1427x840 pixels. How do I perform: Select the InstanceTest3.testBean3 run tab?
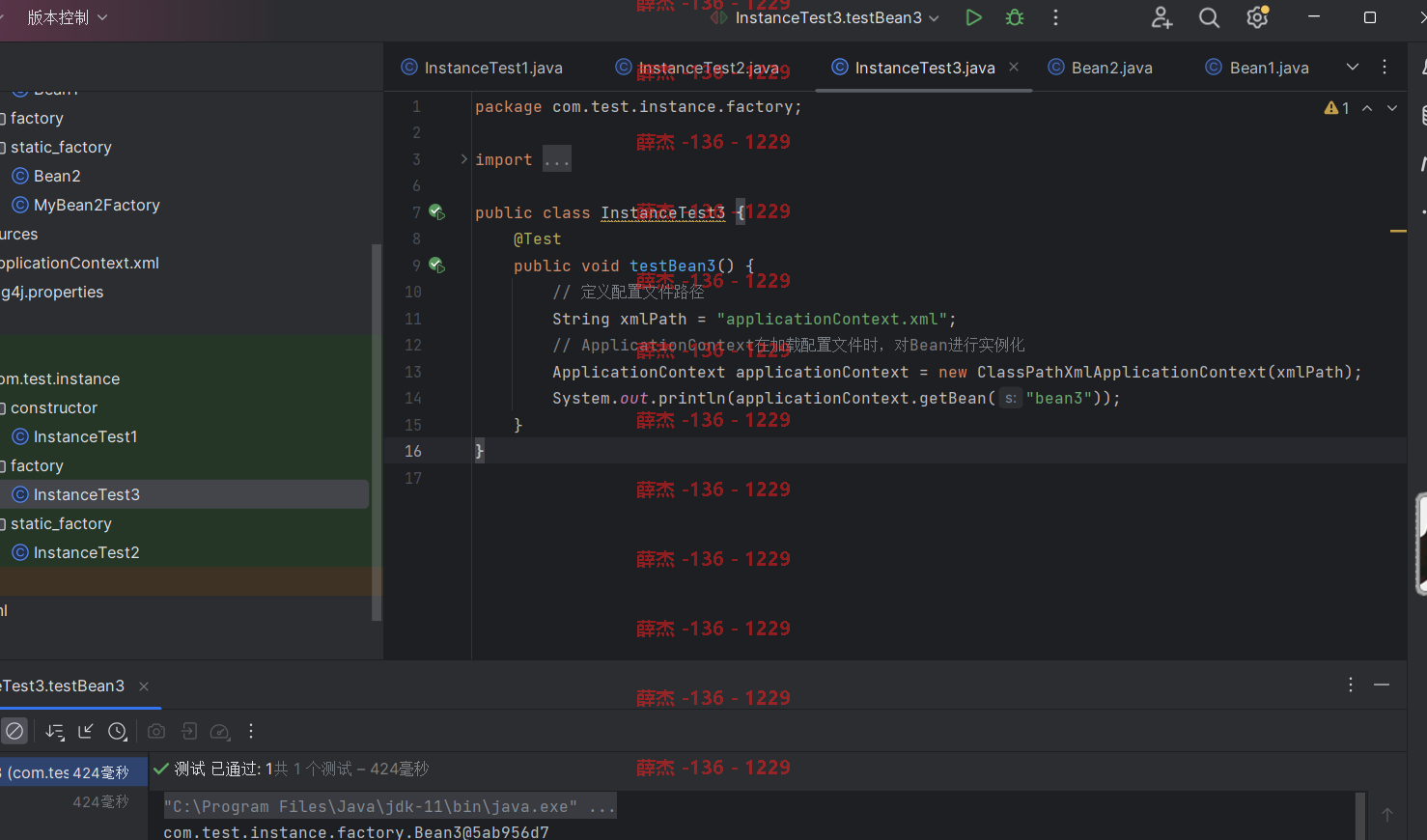coord(63,686)
